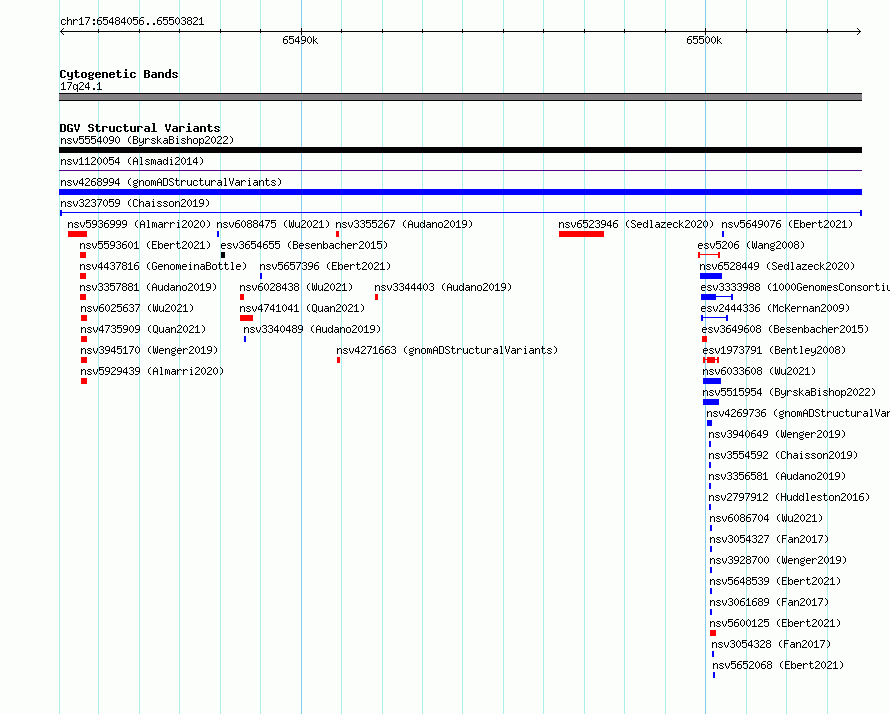Open nsv6088475 (Wu2021) variant

273,224
